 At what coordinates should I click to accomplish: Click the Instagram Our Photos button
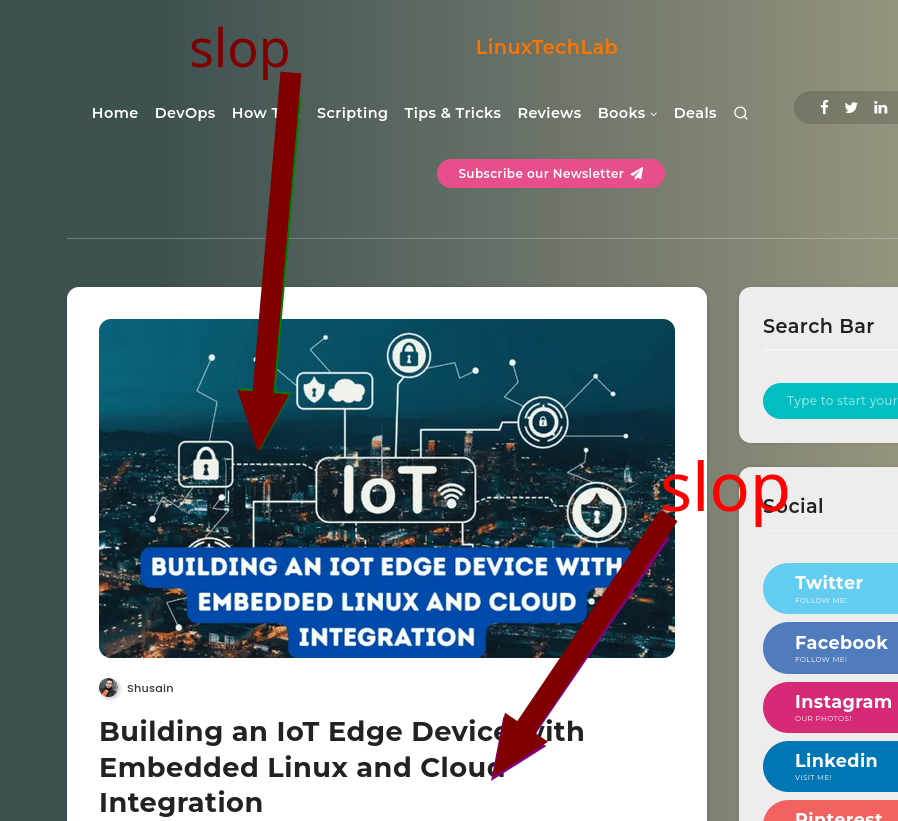click(x=830, y=707)
